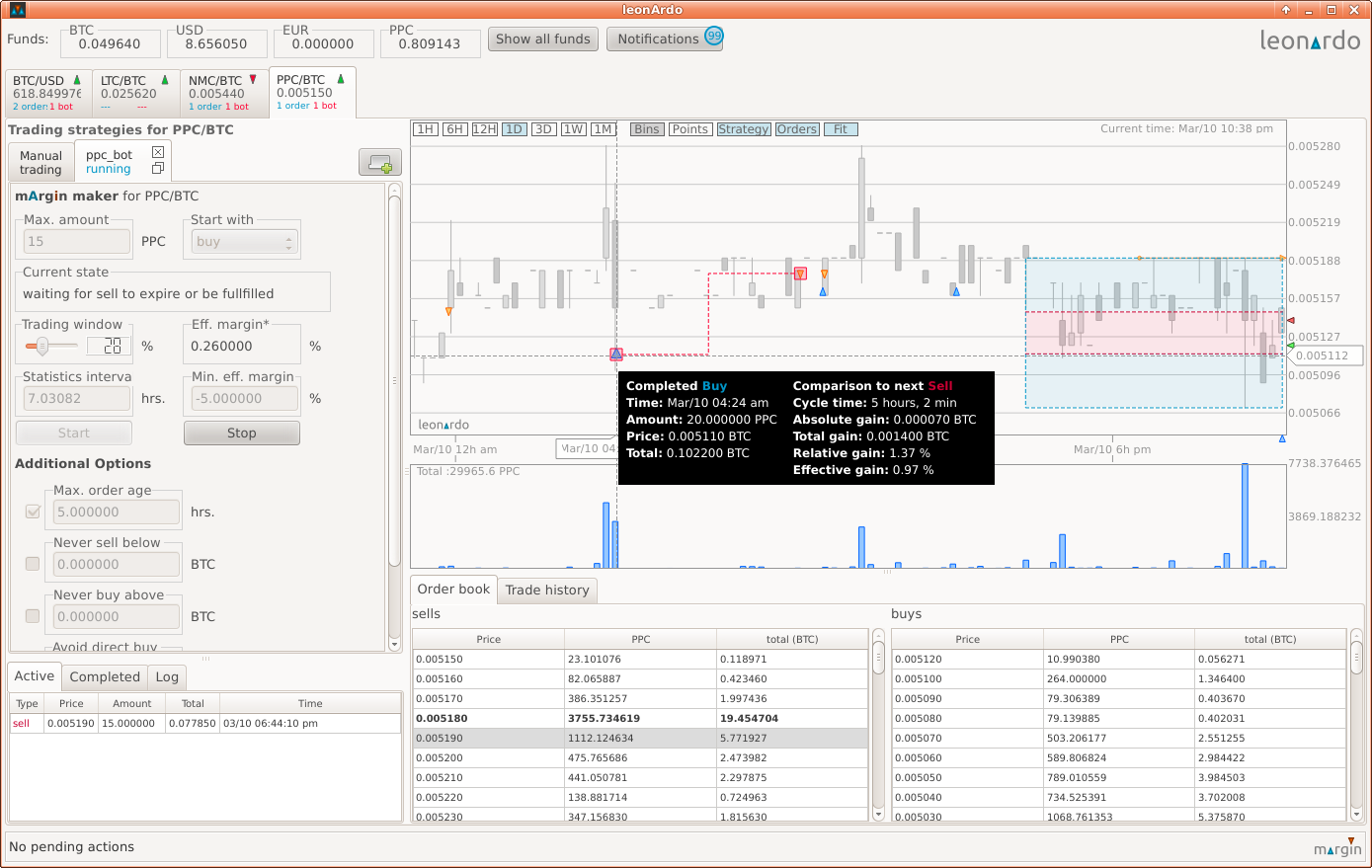1372x868 pixels.
Task: Click the total (BTC) header in buys table
Action: [x=1270, y=639]
